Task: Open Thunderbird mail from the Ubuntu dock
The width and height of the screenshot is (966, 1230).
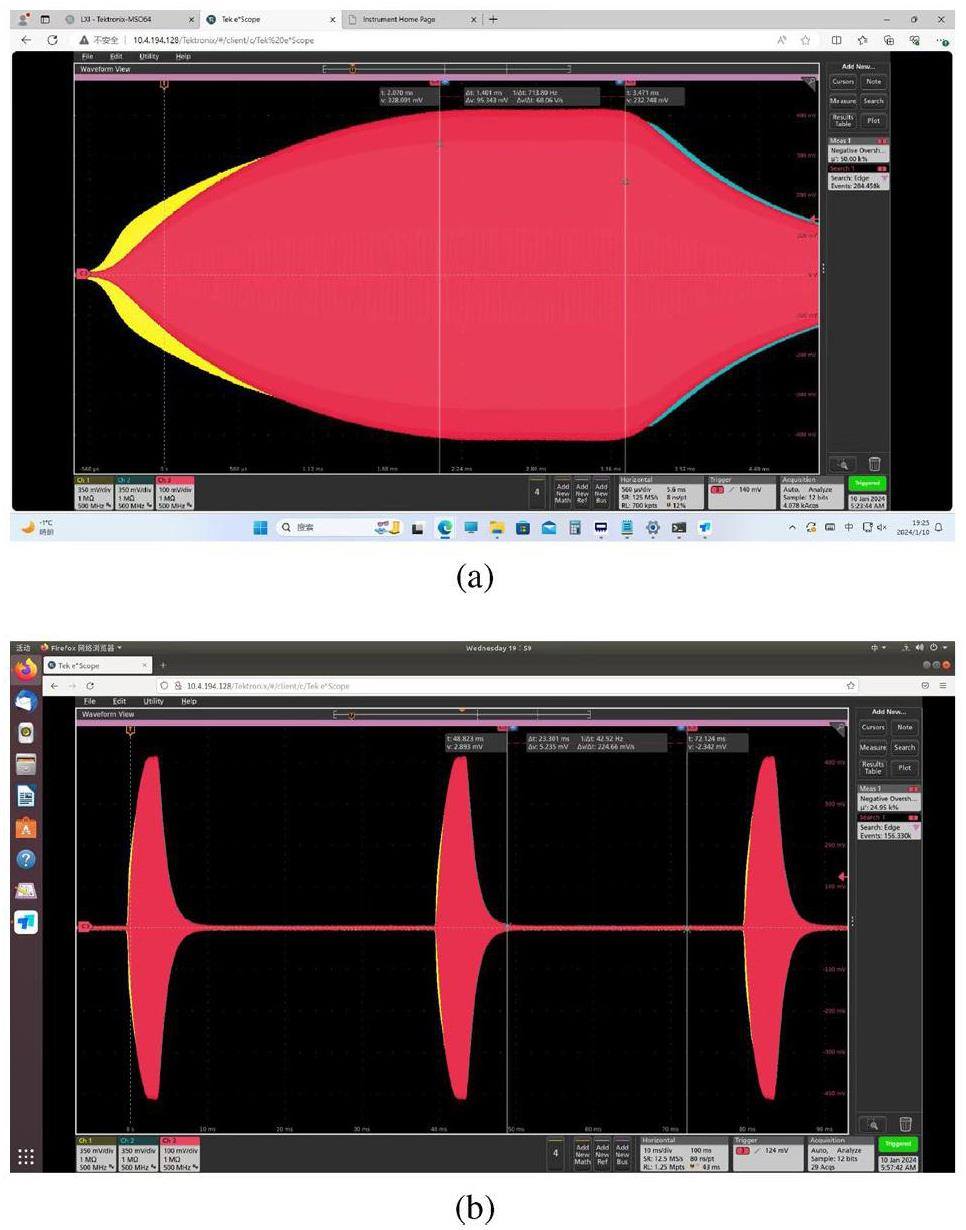Action: tap(26, 700)
